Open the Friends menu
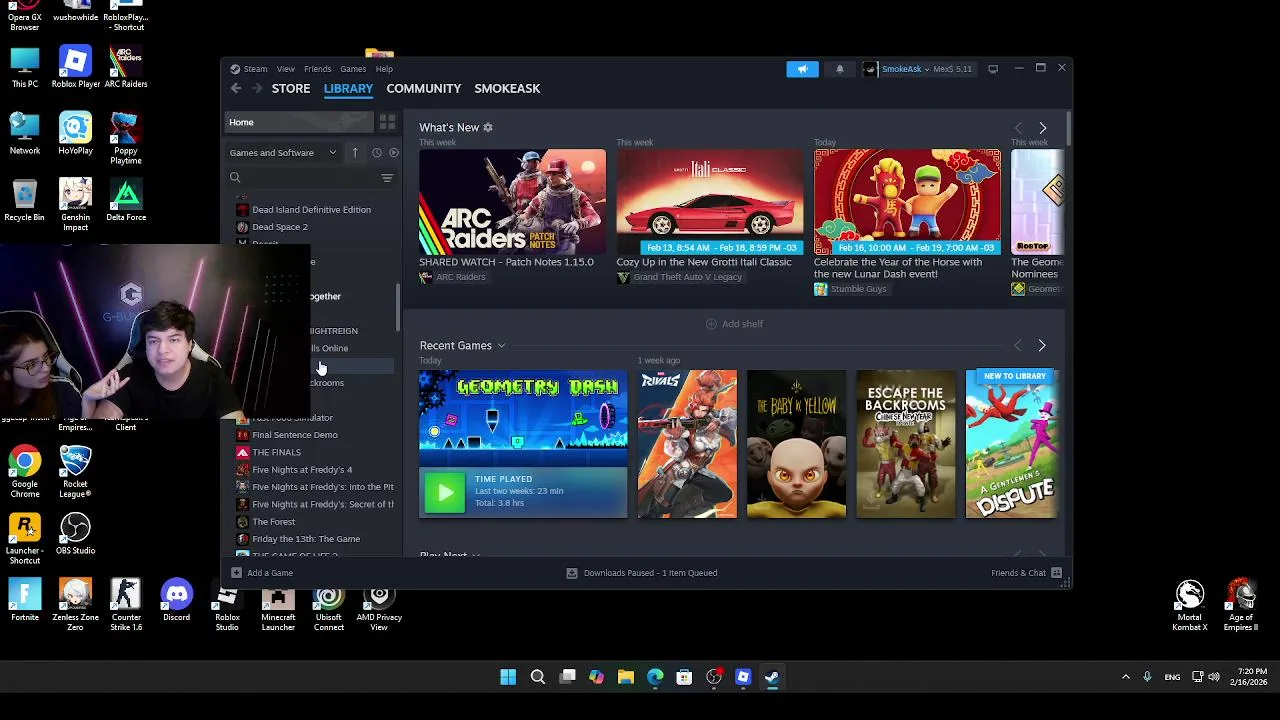This screenshot has width=1280, height=720. click(x=318, y=69)
